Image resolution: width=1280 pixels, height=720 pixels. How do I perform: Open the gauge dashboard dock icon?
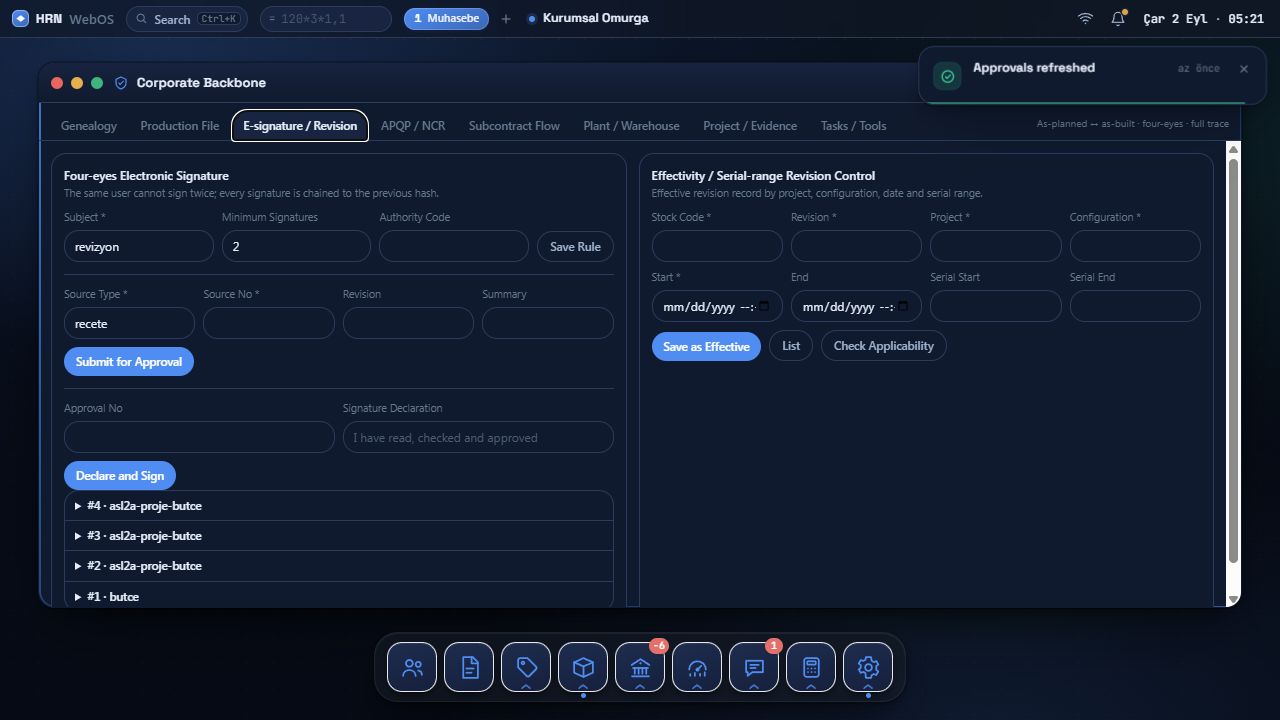coord(697,667)
